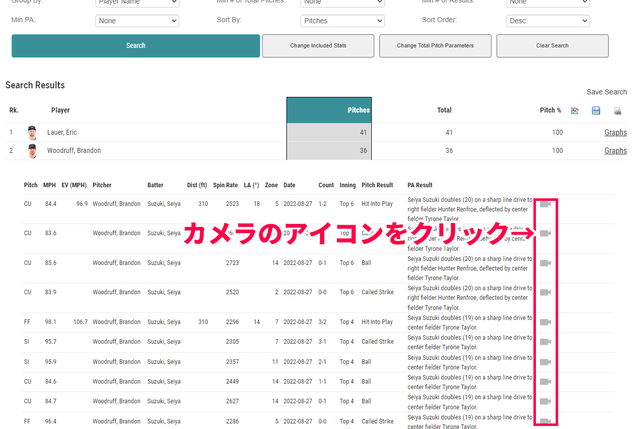Click the Total column header
Viewport: 640px width, 429px height.
pyautogui.click(x=444, y=110)
